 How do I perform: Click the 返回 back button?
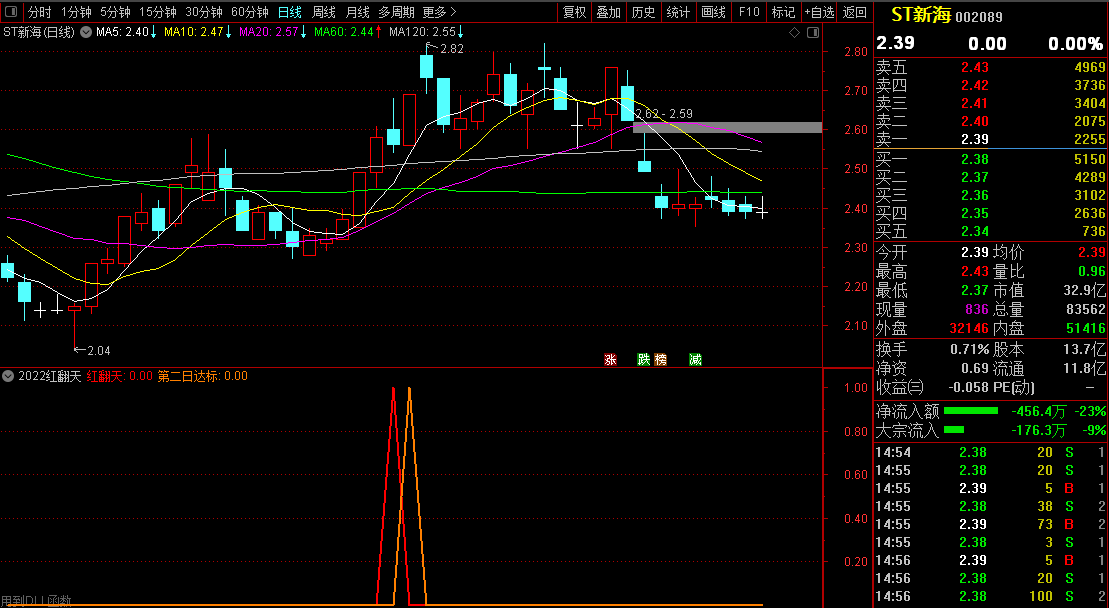(x=855, y=12)
